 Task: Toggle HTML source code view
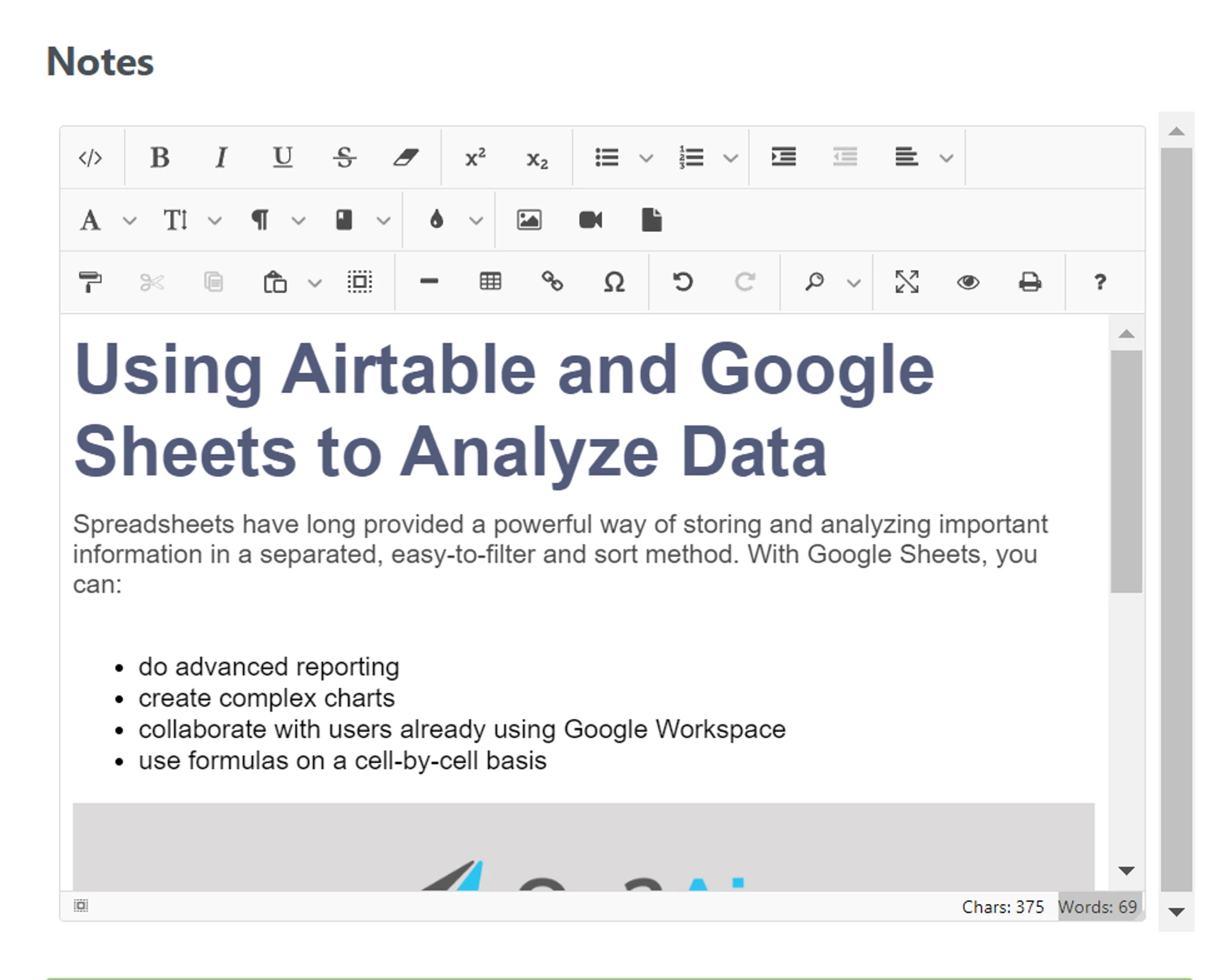pyautogui.click(x=90, y=157)
